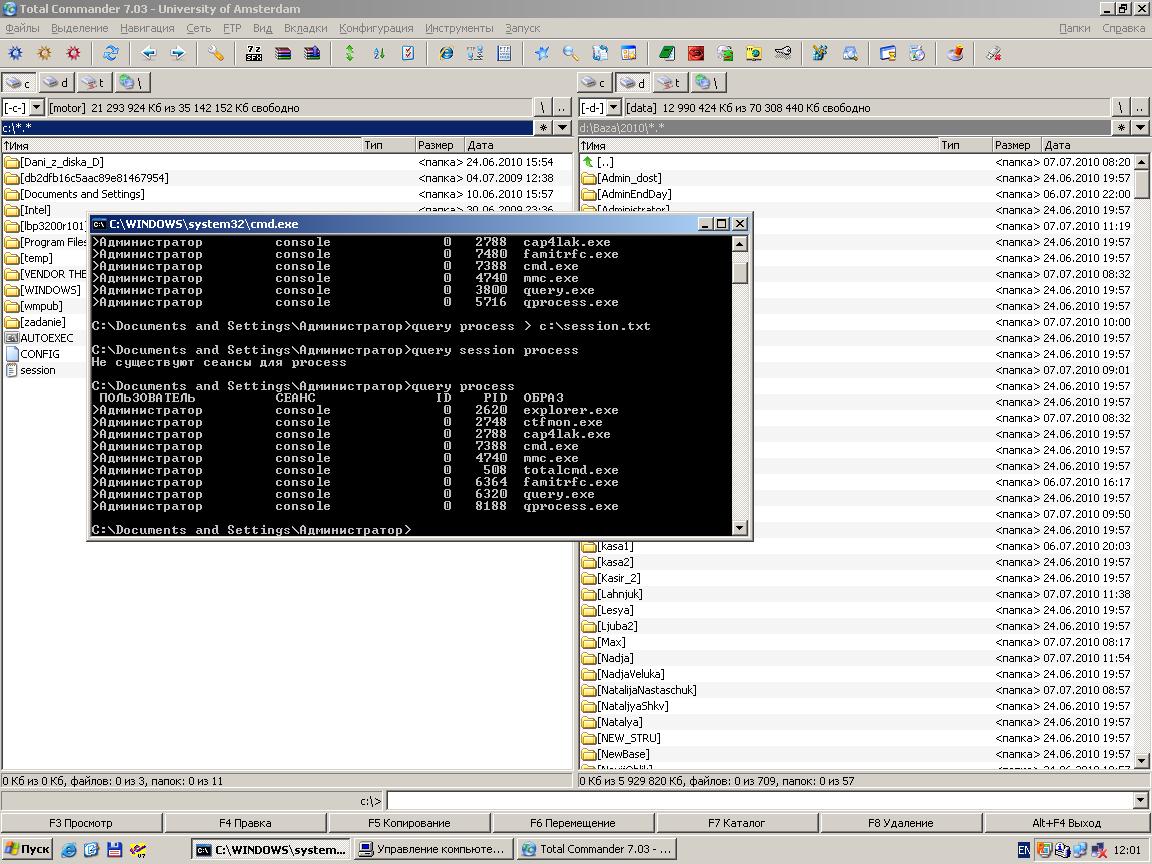Viewport: 1152px width, 864px height.
Task: Select drive d button in right panel
Action: 632,83
